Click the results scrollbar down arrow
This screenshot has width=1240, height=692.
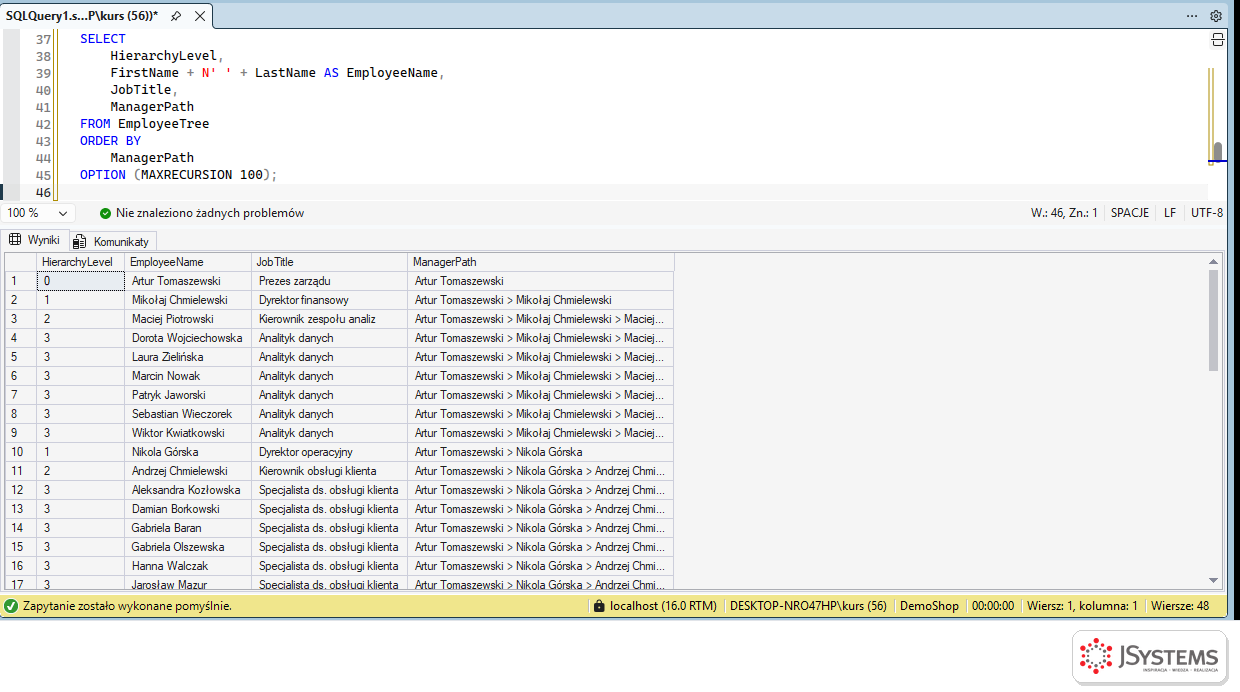[1214, 580]
